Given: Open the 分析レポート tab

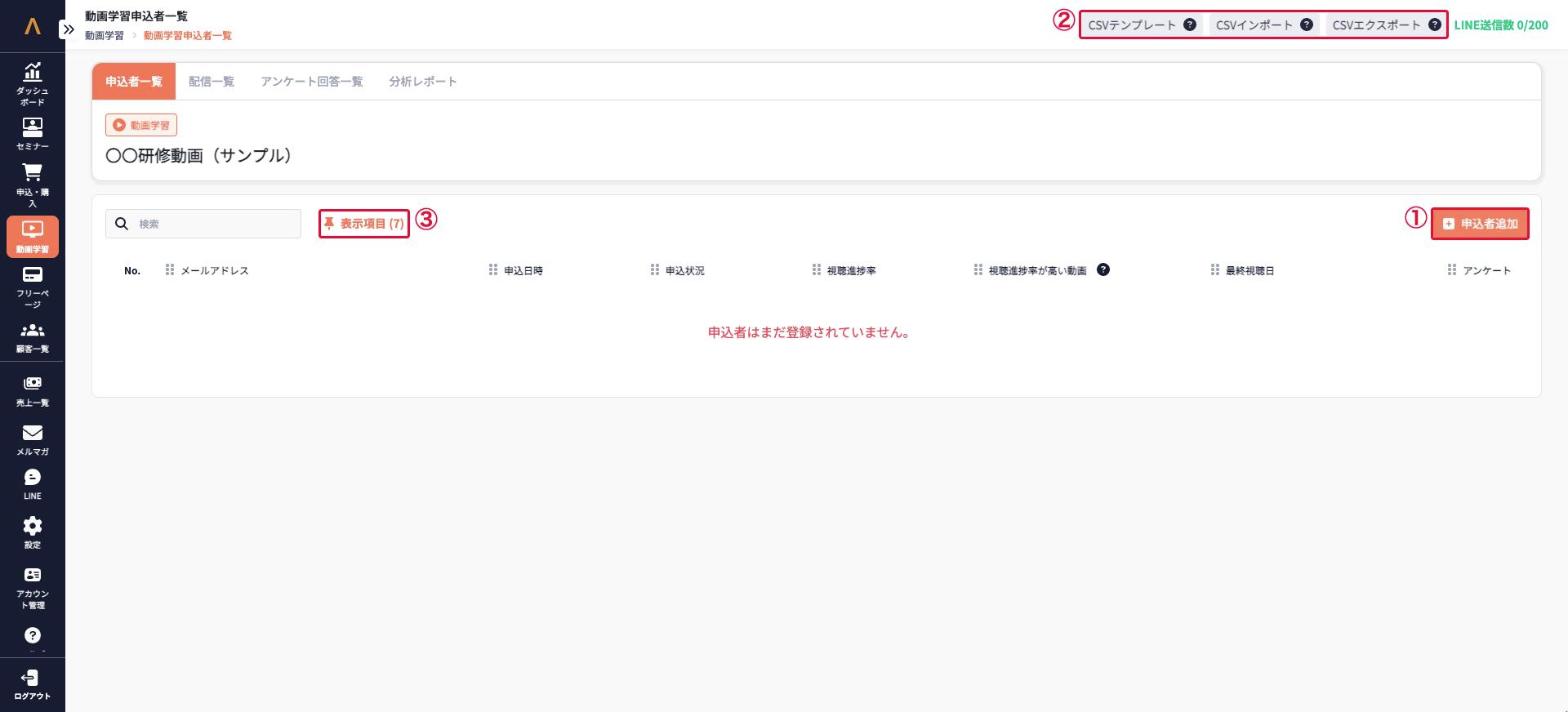Looking at the screenshot, I should 423,82.
